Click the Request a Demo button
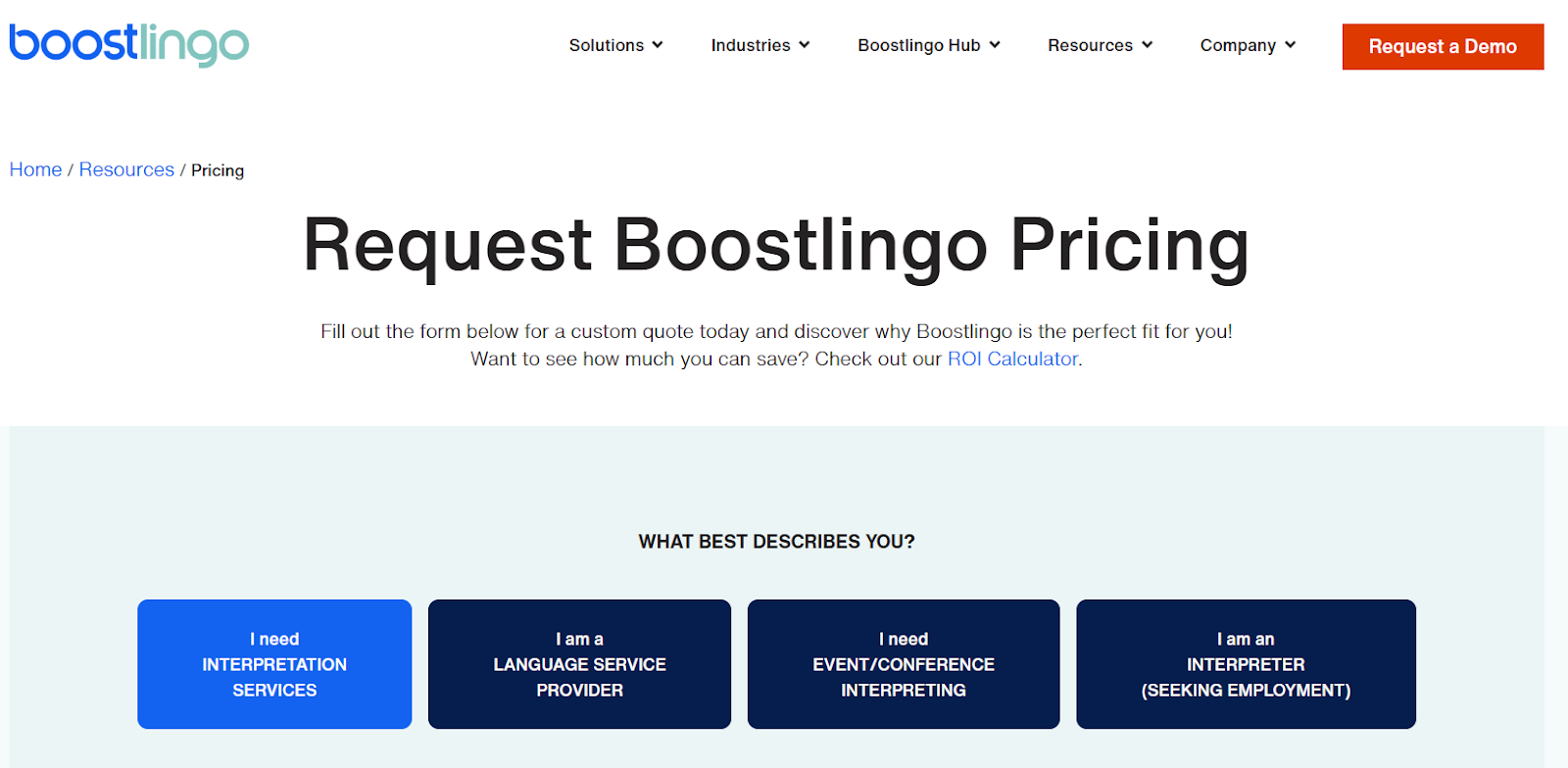The image size is (1568, 768). coord(1442,46)
